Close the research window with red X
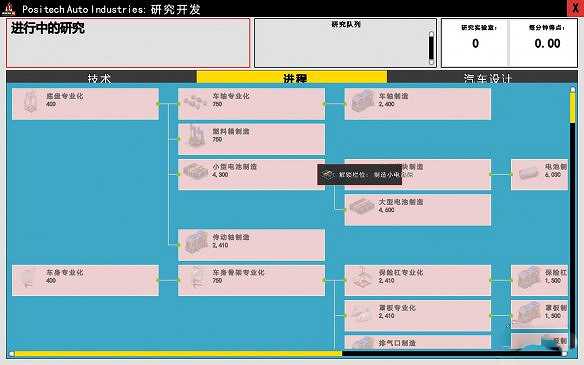 coord(575,8)
